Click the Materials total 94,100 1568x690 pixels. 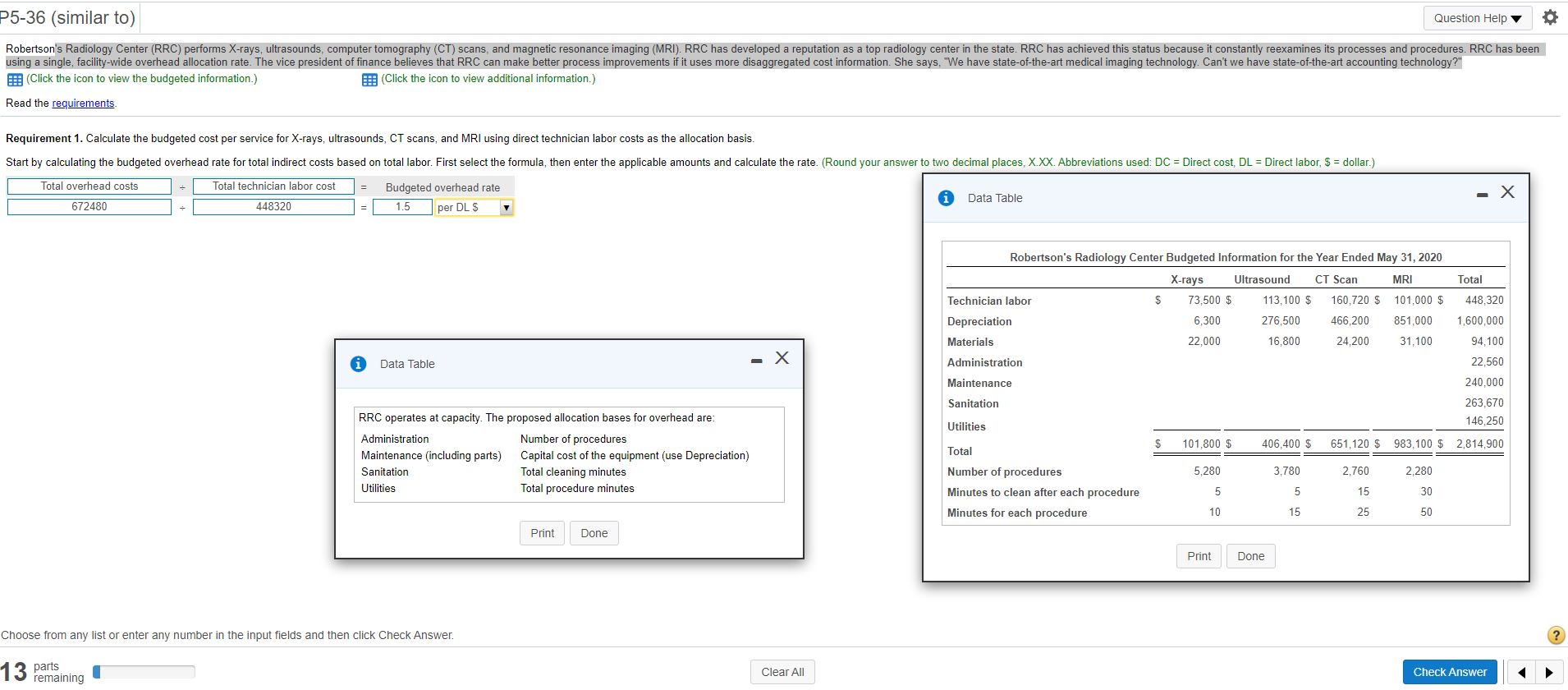1488,342
